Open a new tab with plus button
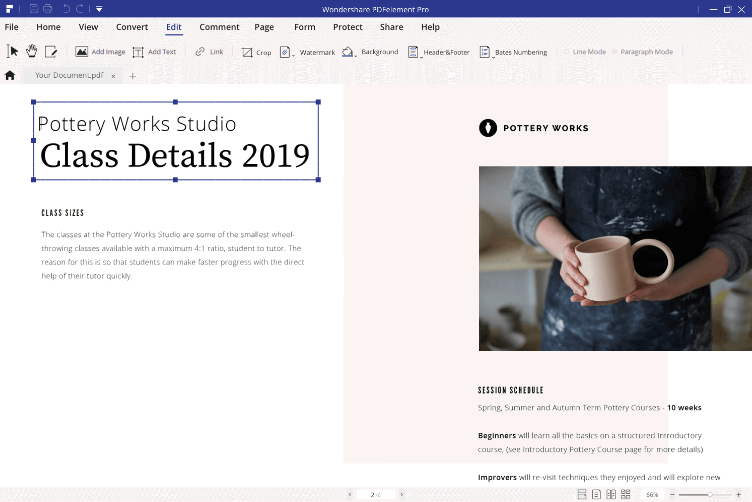Image resolution: width=752 pixels, height=502 pixels. (x=132, y=76)
